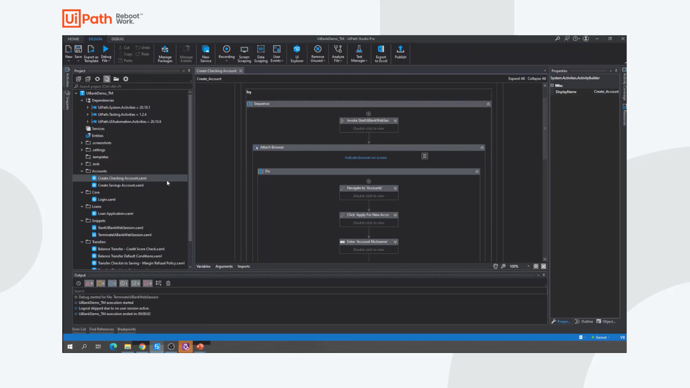Screen dimensions: 690x388
Task: Open Chrome from Windows taskbar
Action: (142, 347)
